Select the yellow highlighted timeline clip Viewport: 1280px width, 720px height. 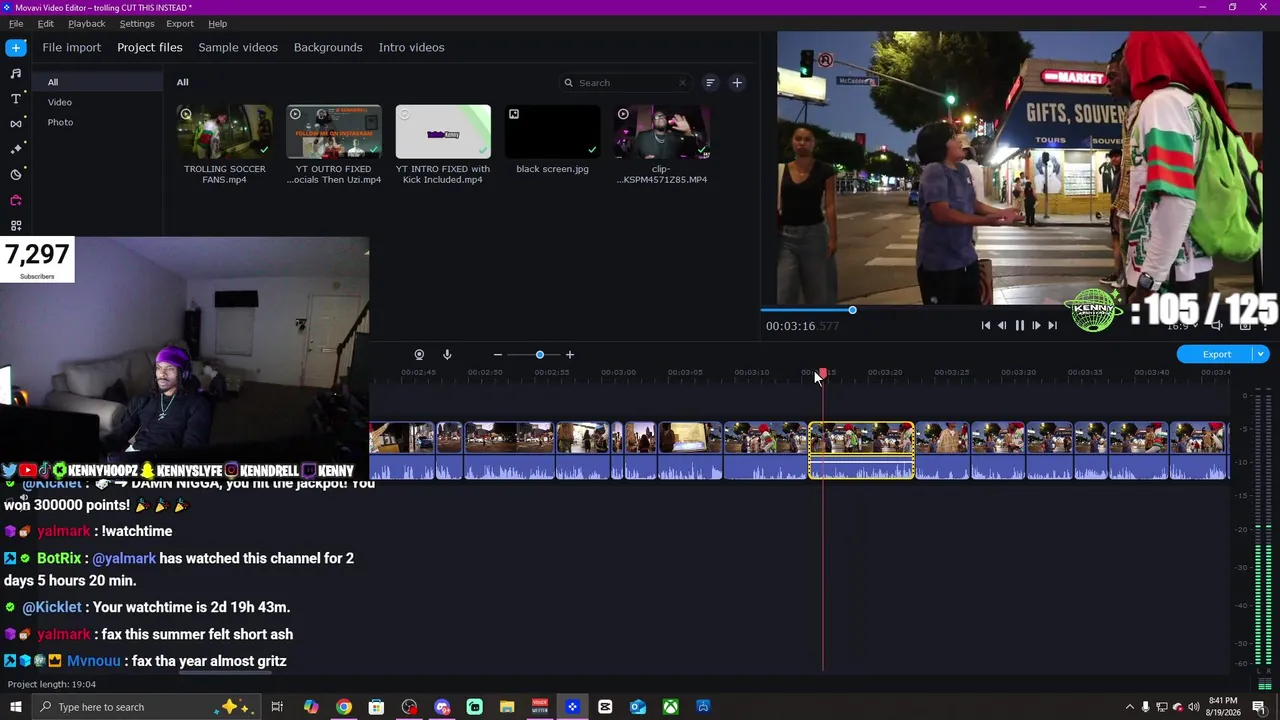pyautogui.click(x=861, y=450)
